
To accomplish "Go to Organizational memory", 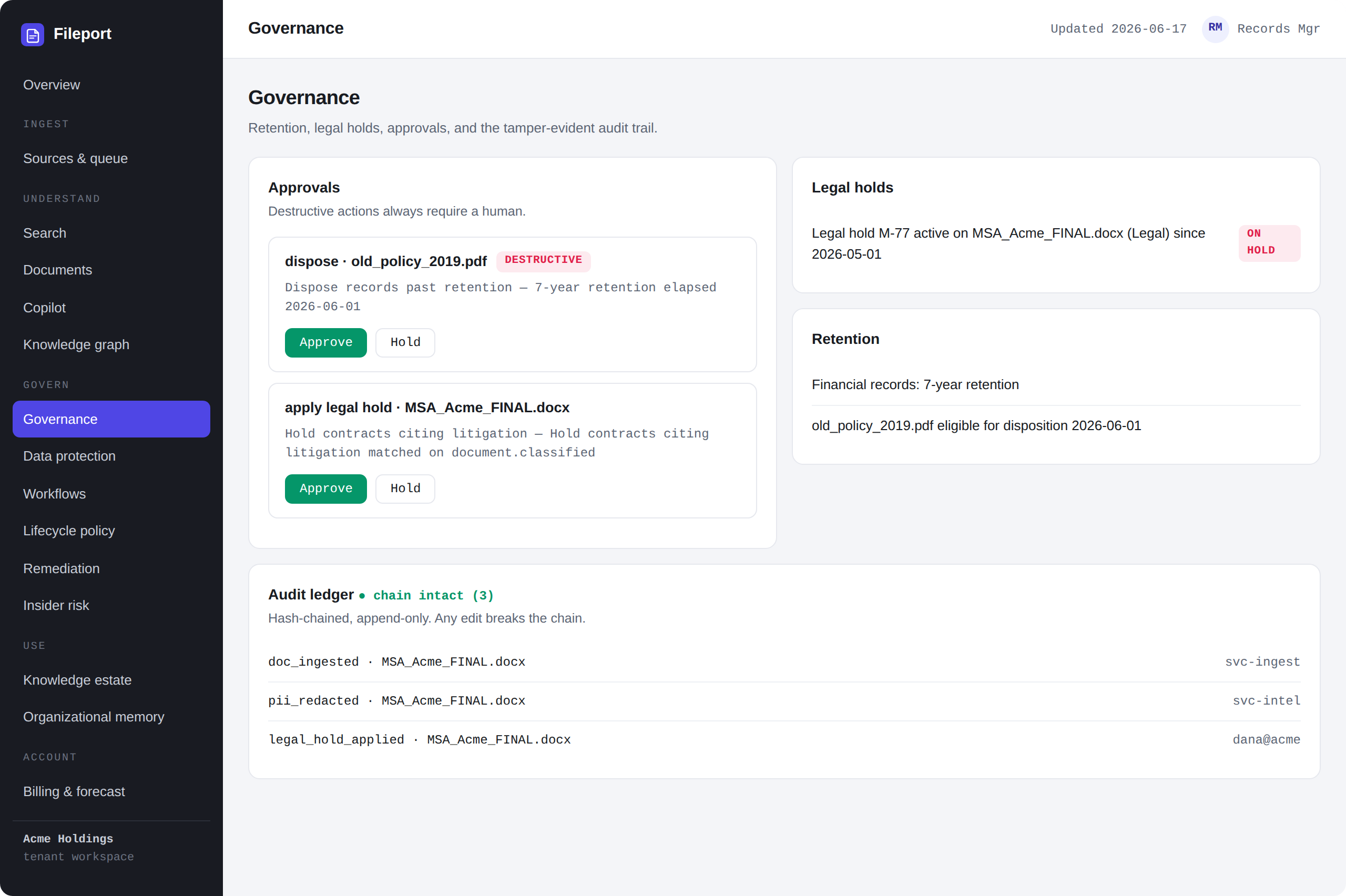I will (111, 717).
